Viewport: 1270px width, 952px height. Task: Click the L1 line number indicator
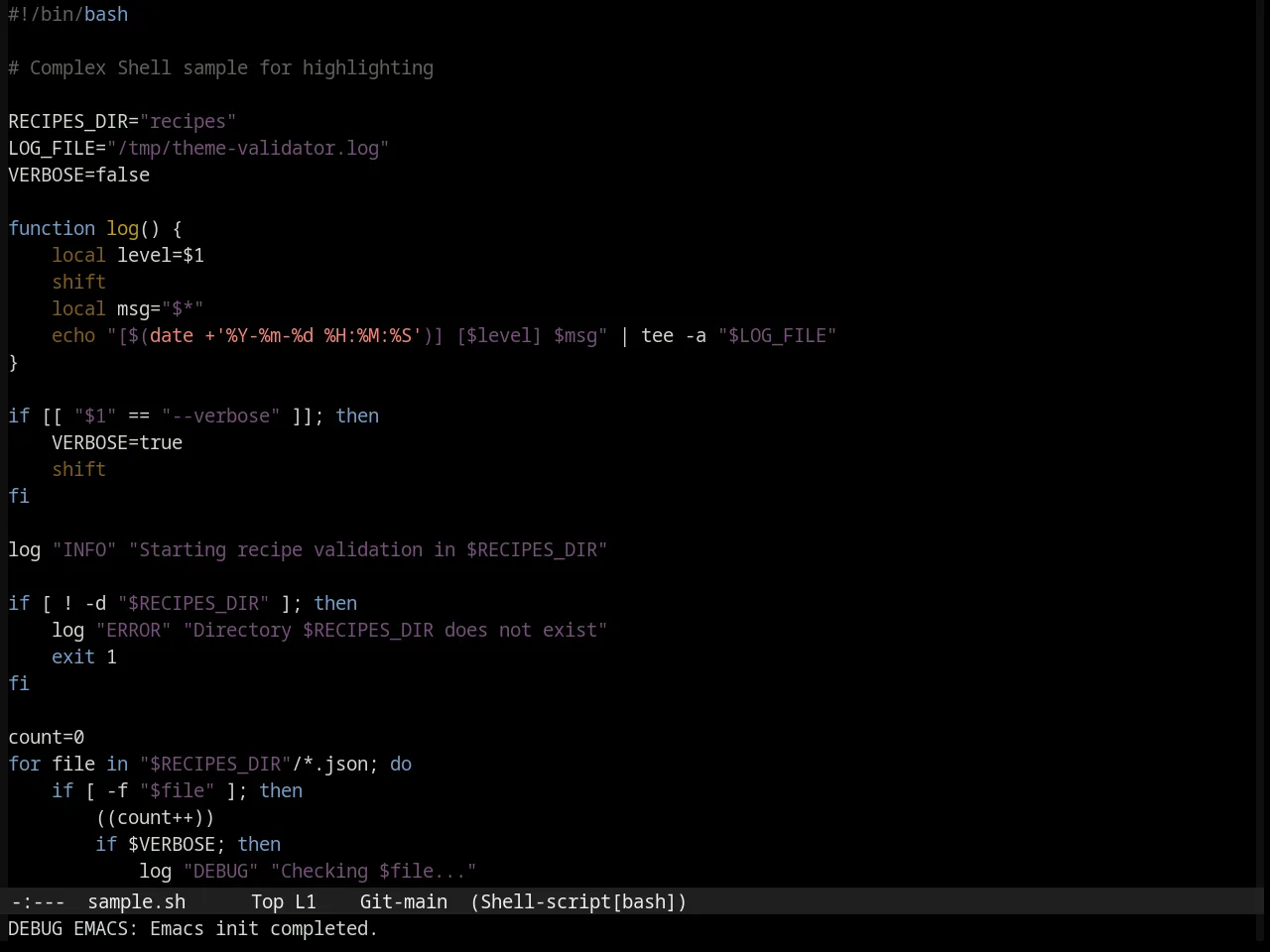pos(305,901)
